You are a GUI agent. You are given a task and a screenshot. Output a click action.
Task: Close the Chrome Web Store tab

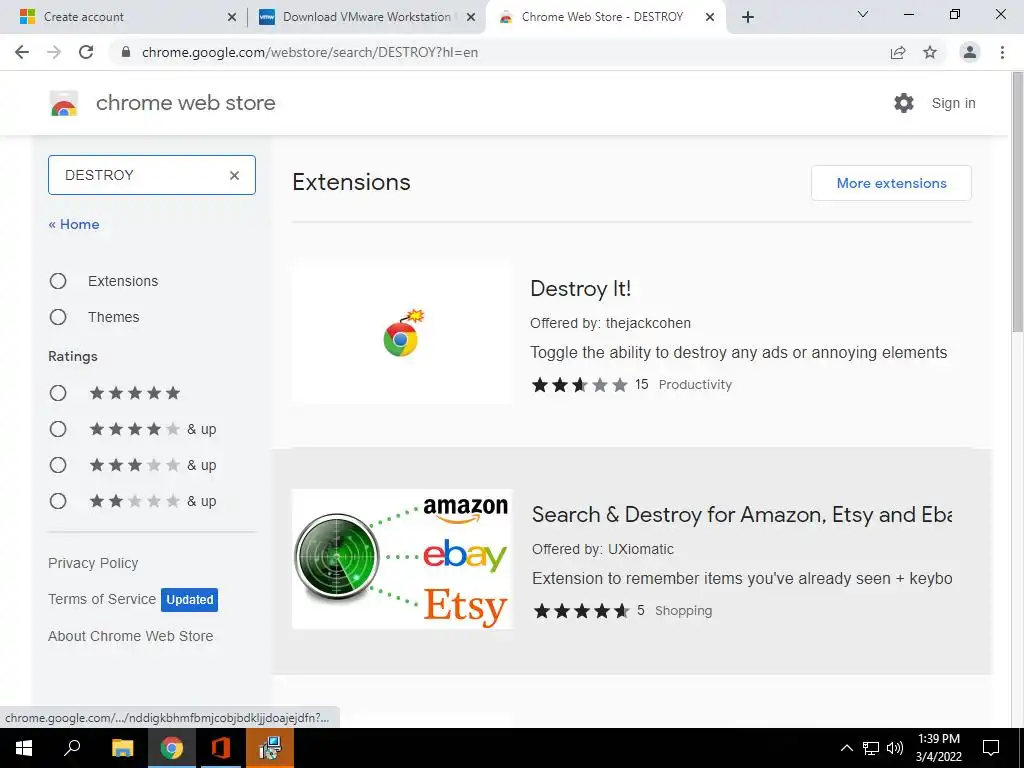tap(710, 18)
